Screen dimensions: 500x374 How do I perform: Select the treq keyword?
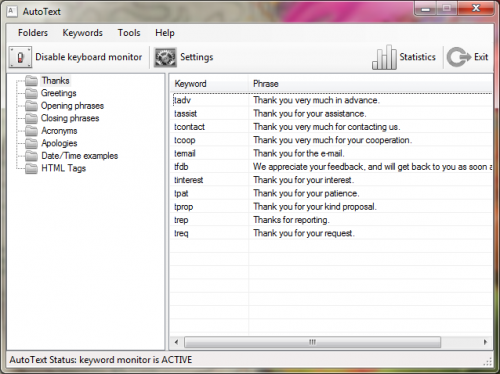[181, 233]
